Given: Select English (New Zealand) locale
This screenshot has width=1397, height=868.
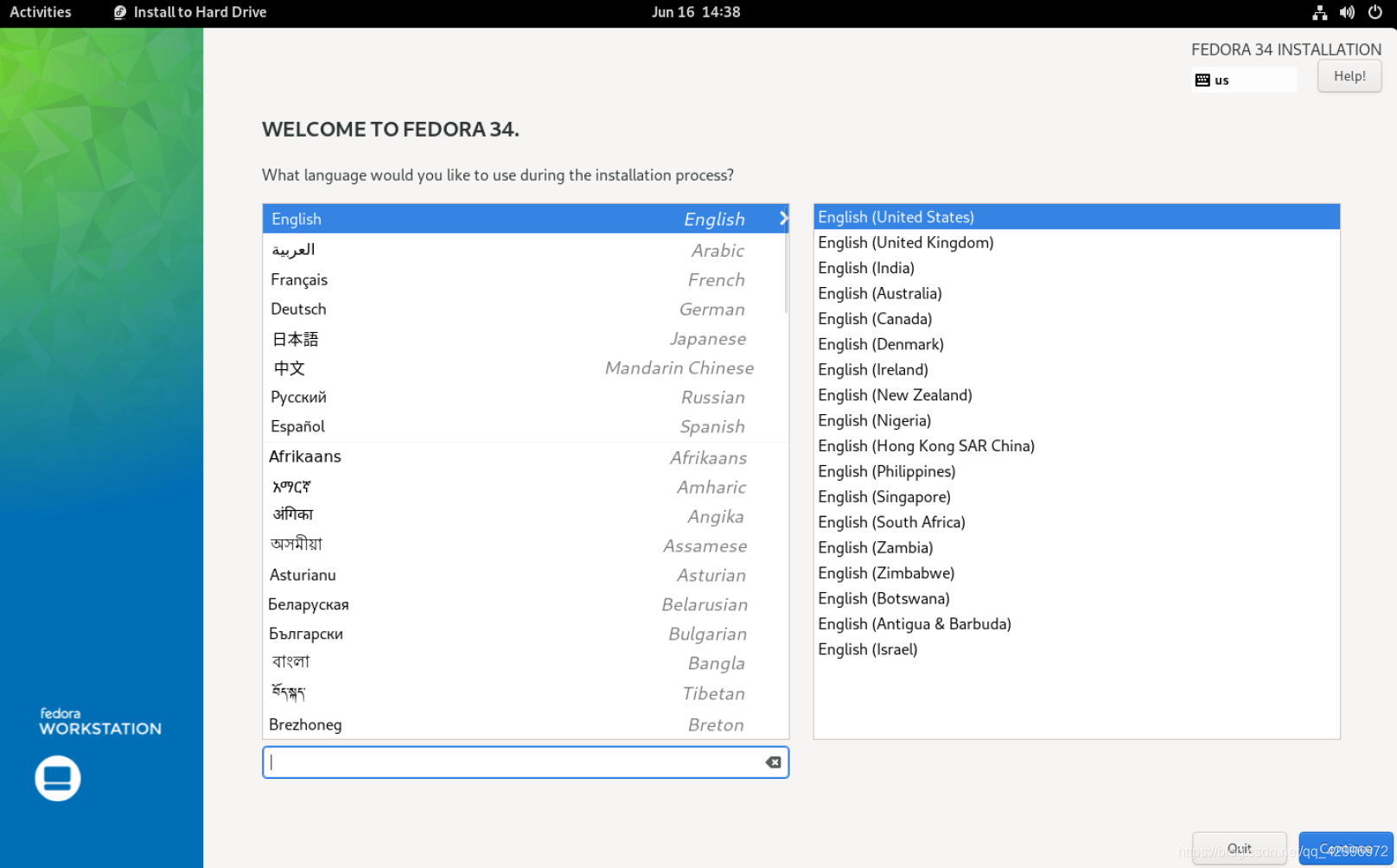Looking at the screenshot, I should click(x=1076, y=395).
